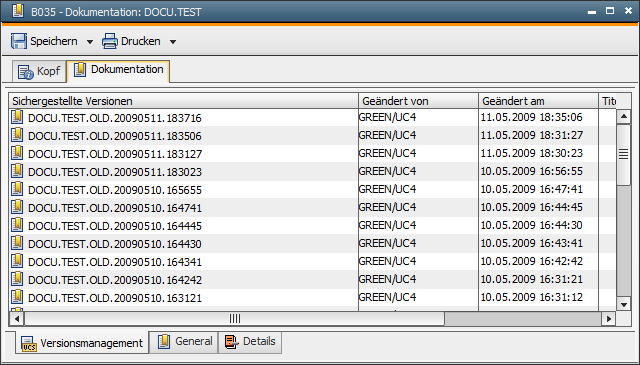The height and width of the screenshot is (365, 640).
Task: Open the Speichern dropdown arrow
Action: pos(90,42)
